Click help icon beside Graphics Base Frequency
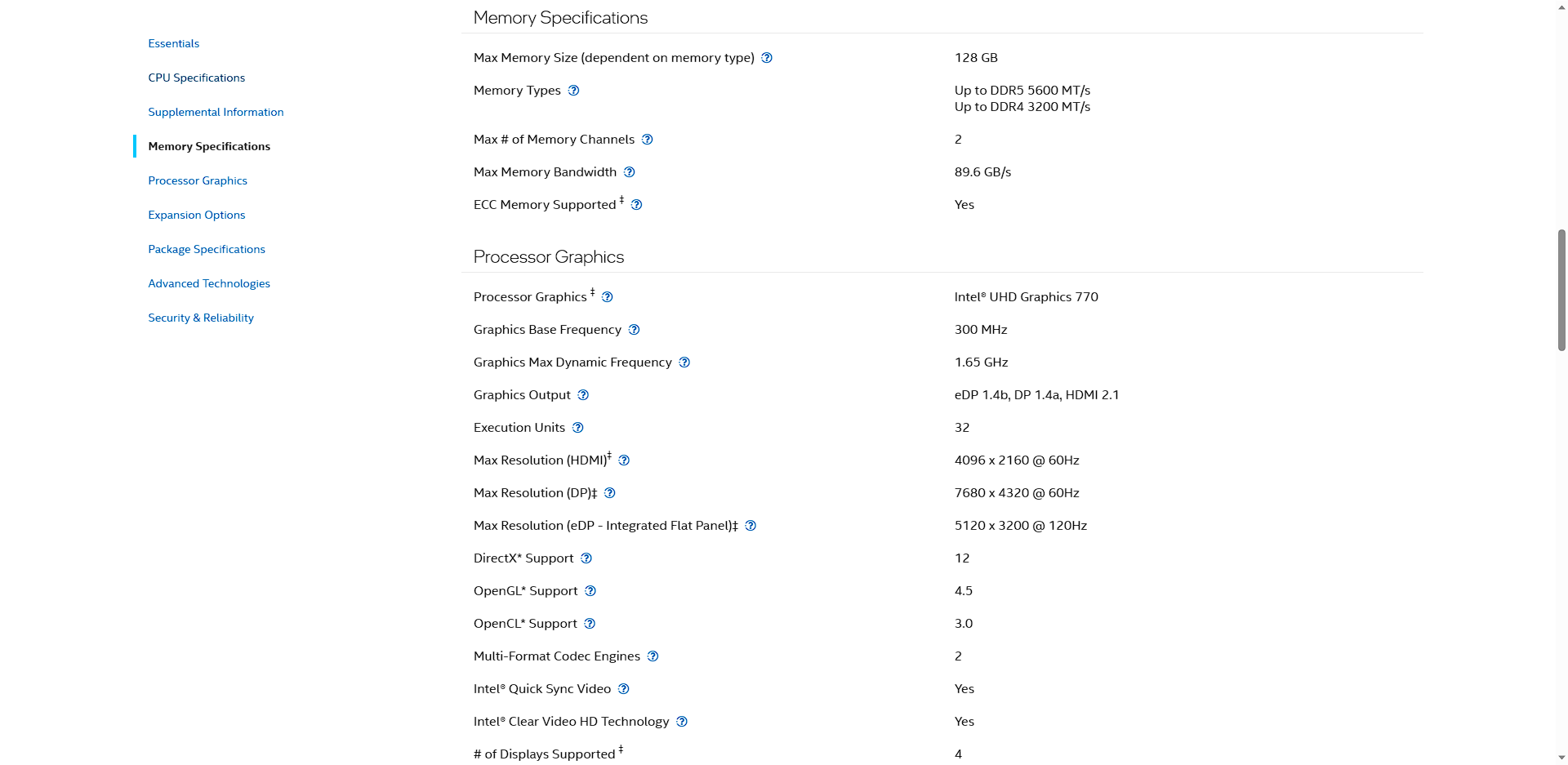Viewport: 1568px width, 765px height. click(x=634, y=330)
